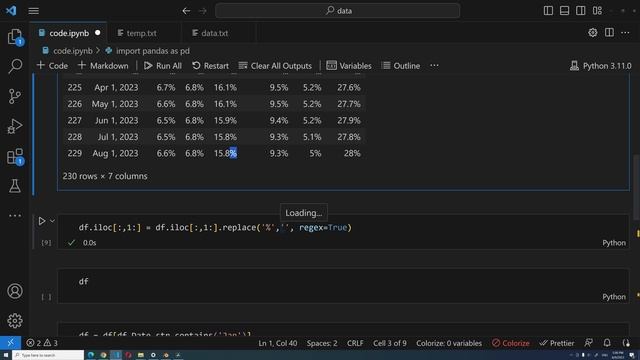Open the Variables panel
Image resolution: width=640 pixels, height=360 pixels.
click(349, 66)
